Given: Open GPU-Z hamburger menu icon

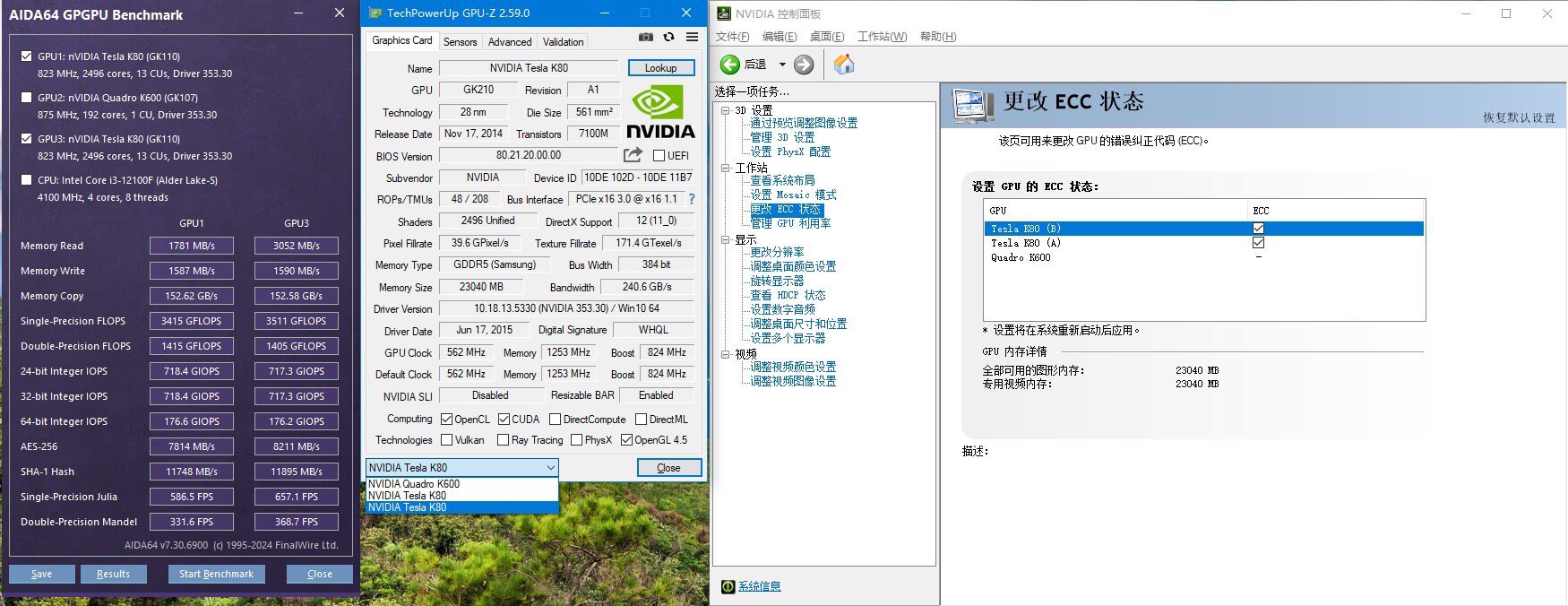Looking at the screenshot, I should 692,37.
